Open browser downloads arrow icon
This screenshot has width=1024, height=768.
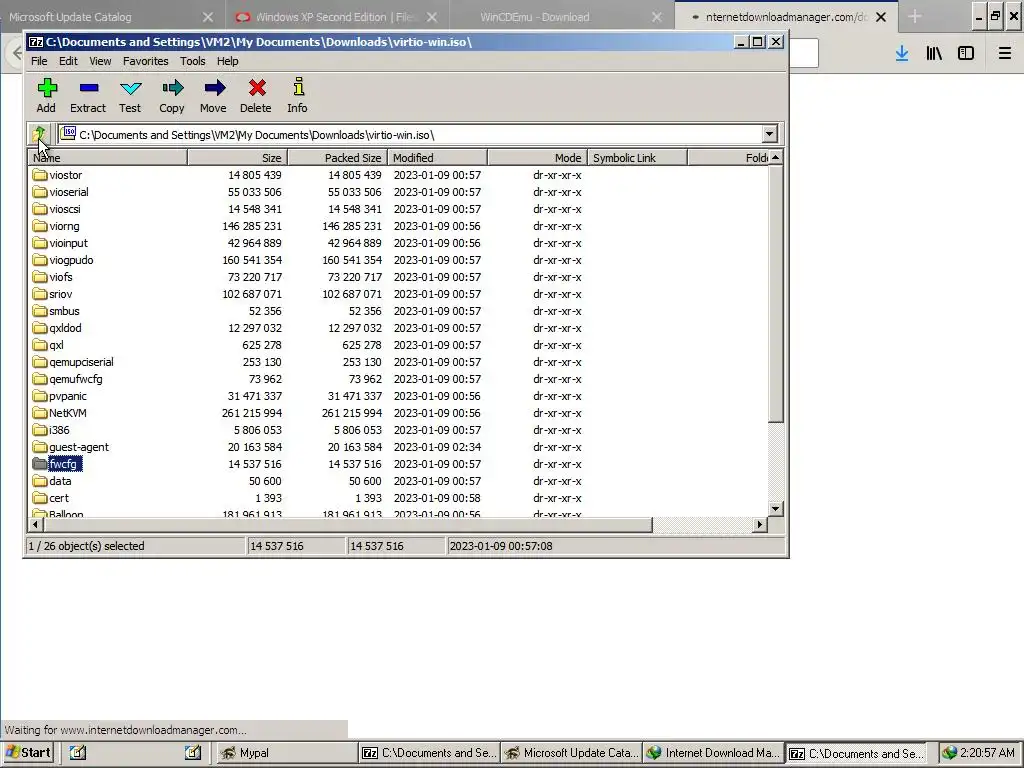point(902,54)
